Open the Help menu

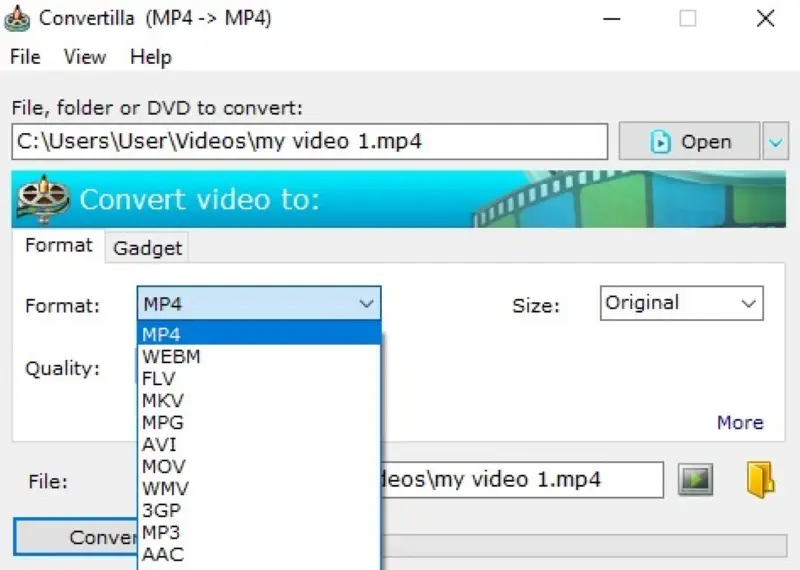(151, 57)
